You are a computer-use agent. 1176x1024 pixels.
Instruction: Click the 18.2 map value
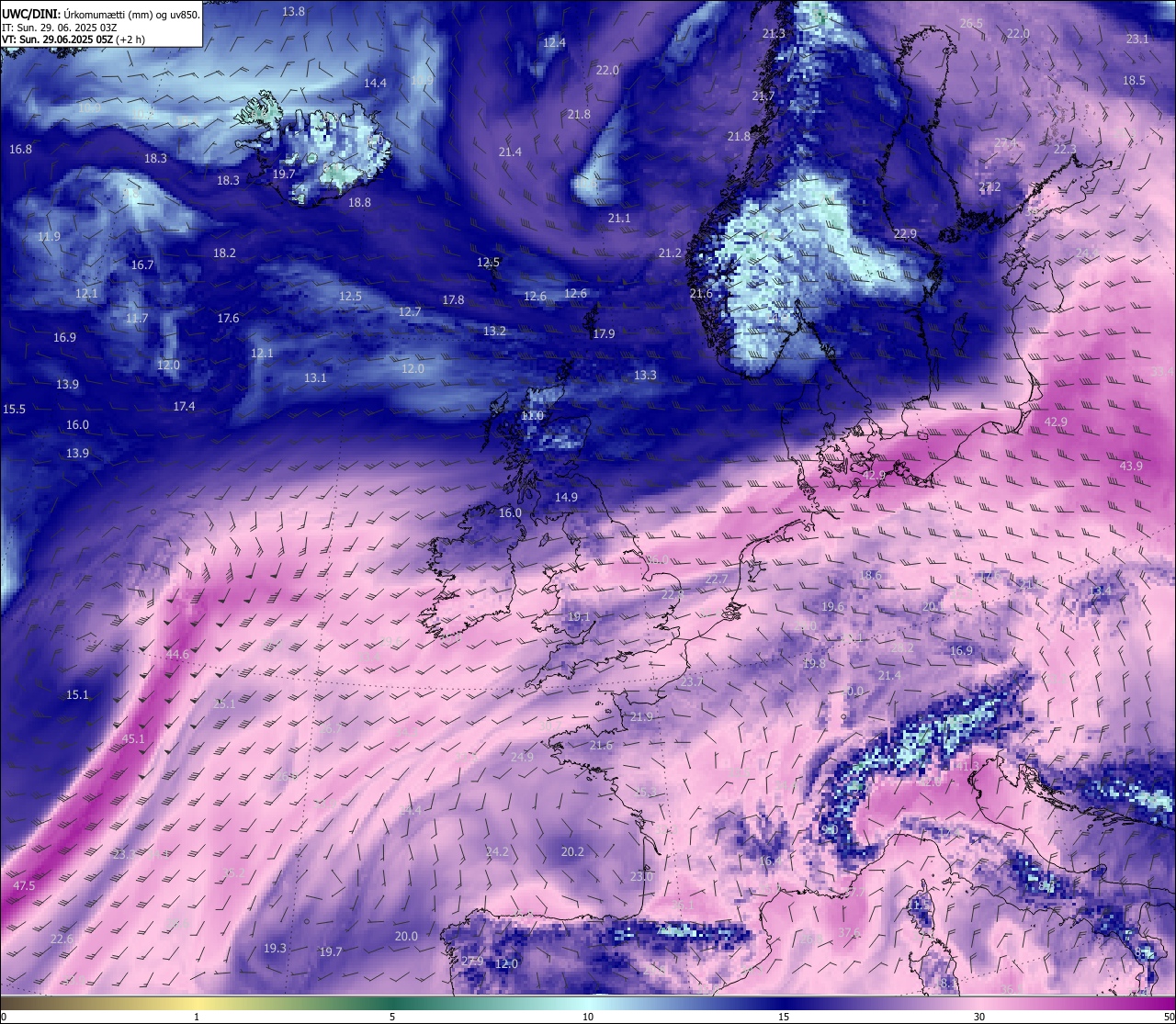pyautogui.click(x=224, y=253)
